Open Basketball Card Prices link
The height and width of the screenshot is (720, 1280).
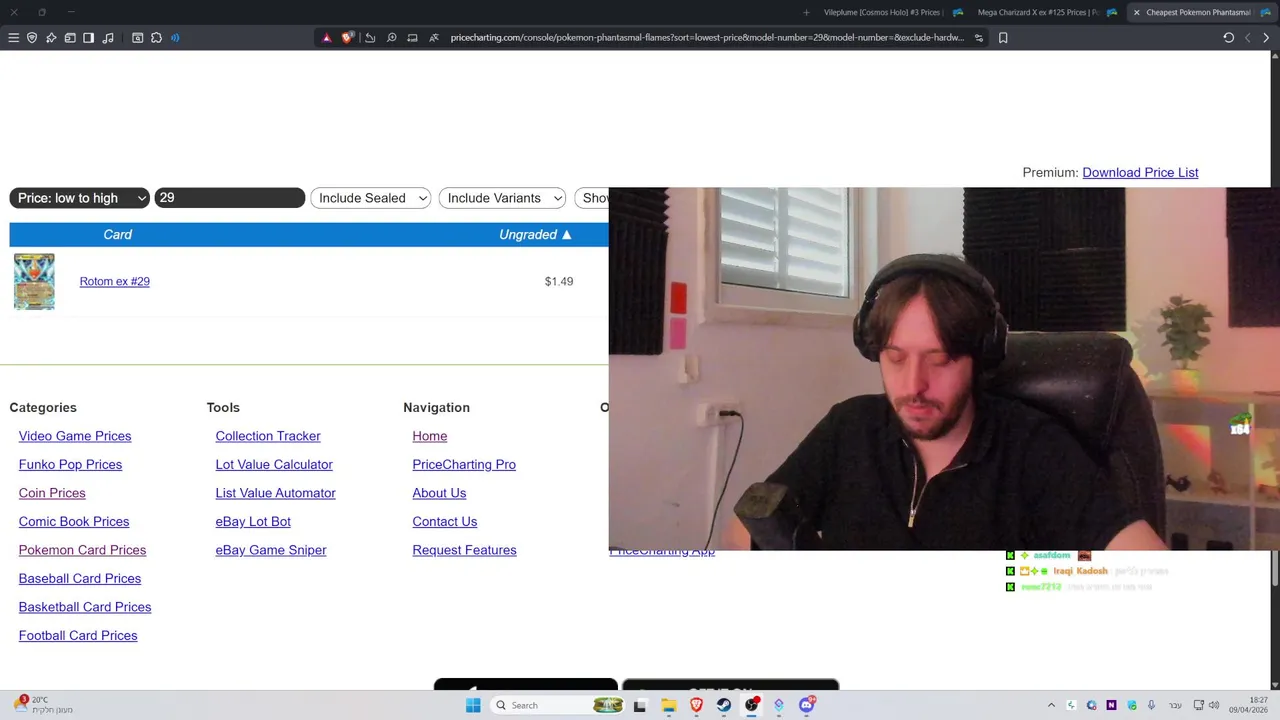[x=85, y=607]
